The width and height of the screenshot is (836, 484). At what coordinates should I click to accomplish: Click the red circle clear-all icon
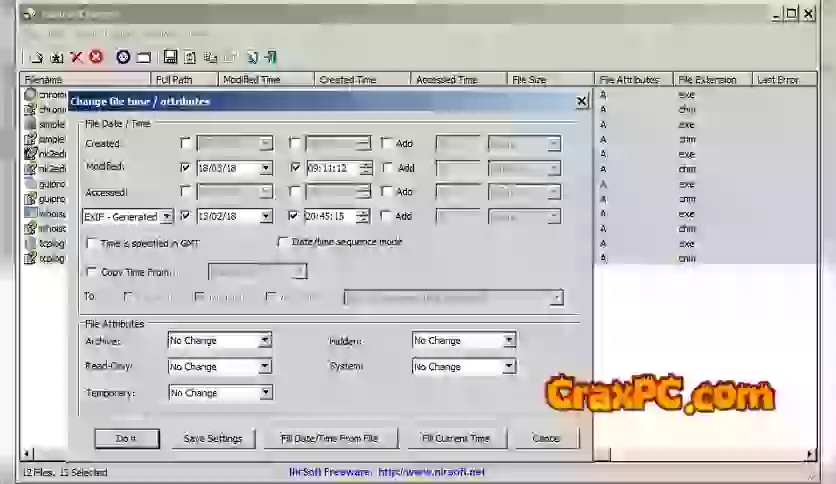point(96,56)
